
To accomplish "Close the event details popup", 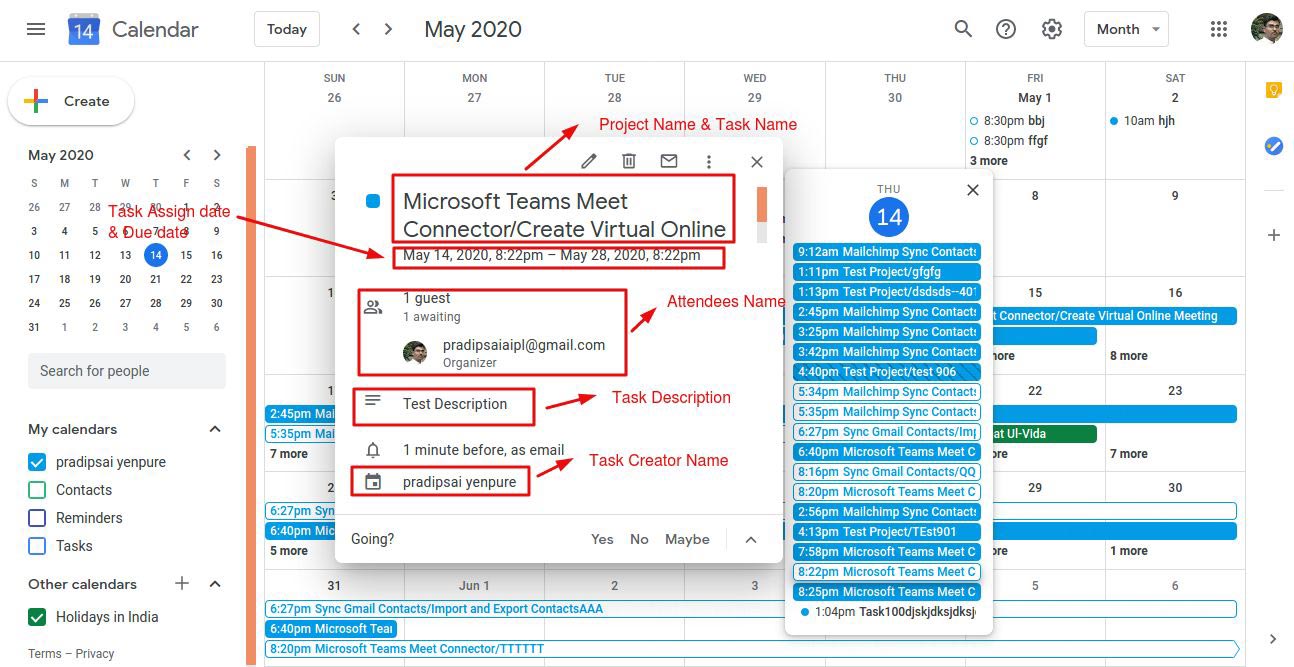I will pos(757,161).
